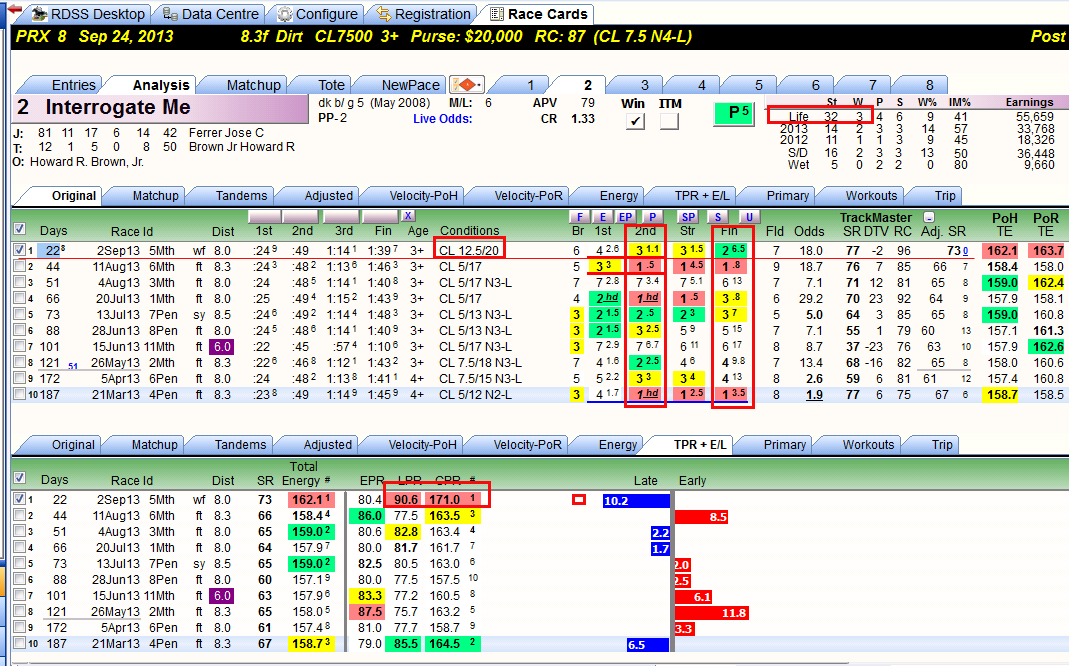The width and height of the screenshot is (1069, 666).
Task: Click the EP pace filter button
Action: coord(625,217)
